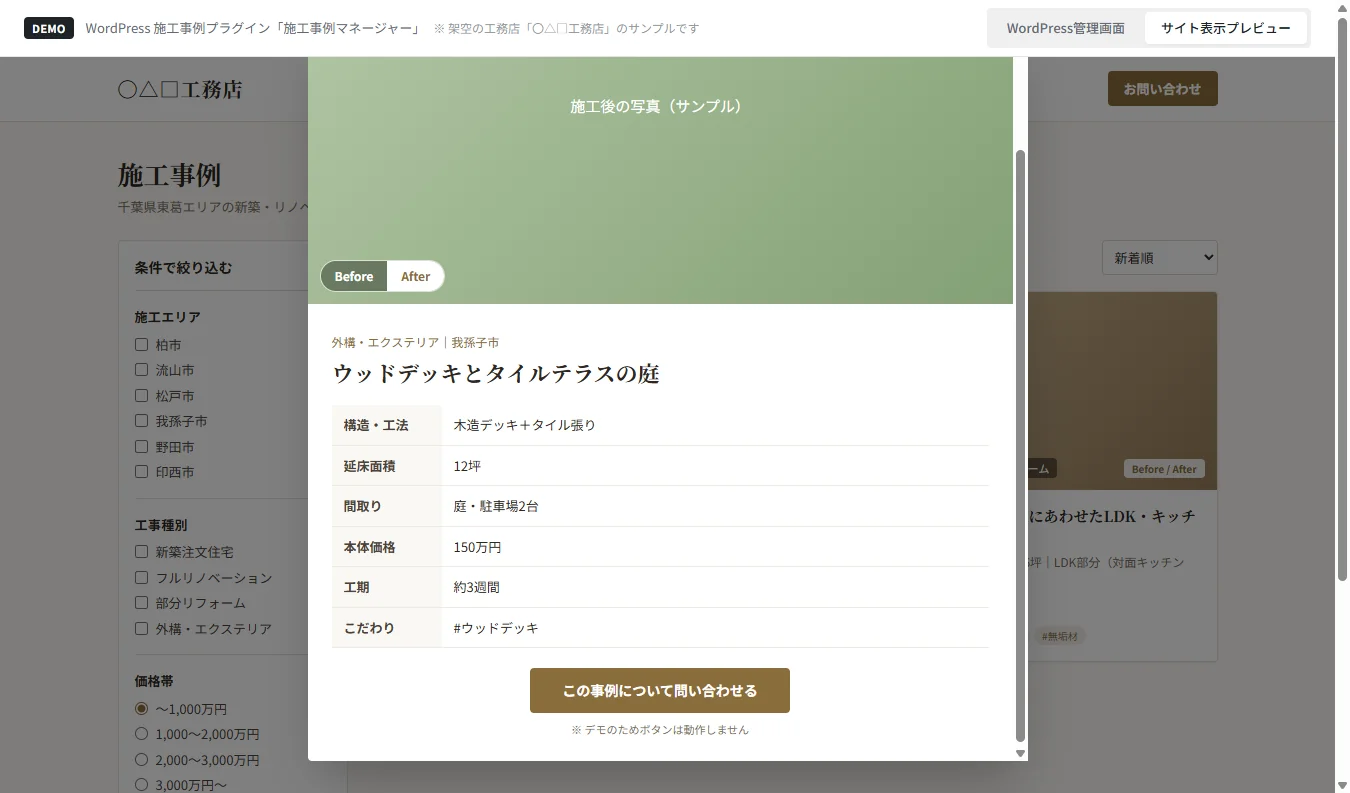Viewport: 1350px width, 793px height.
Task: Show the Before photo
Action: 354,276
